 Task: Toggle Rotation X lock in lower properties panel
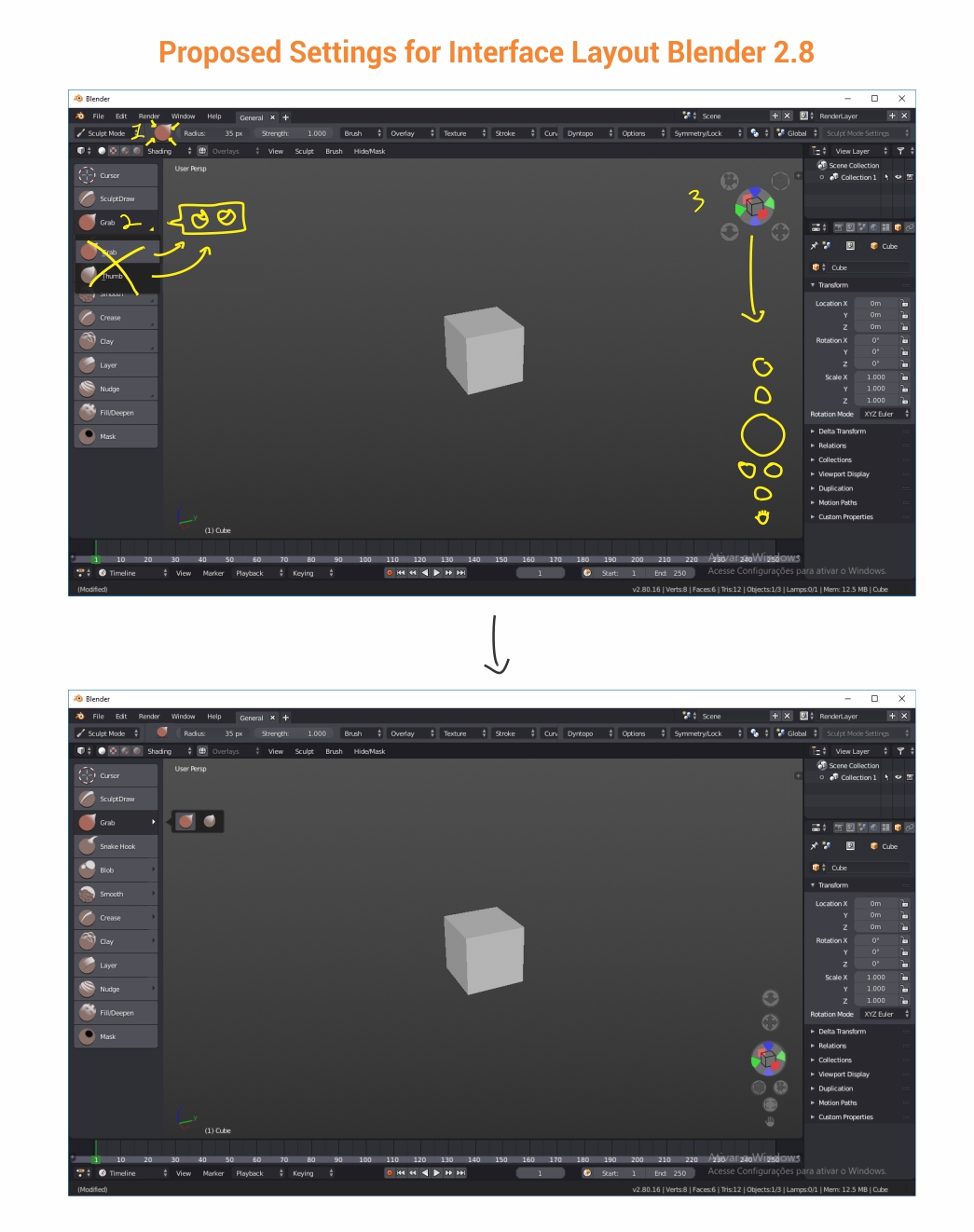pyautogui.click(x=904, y=940)
